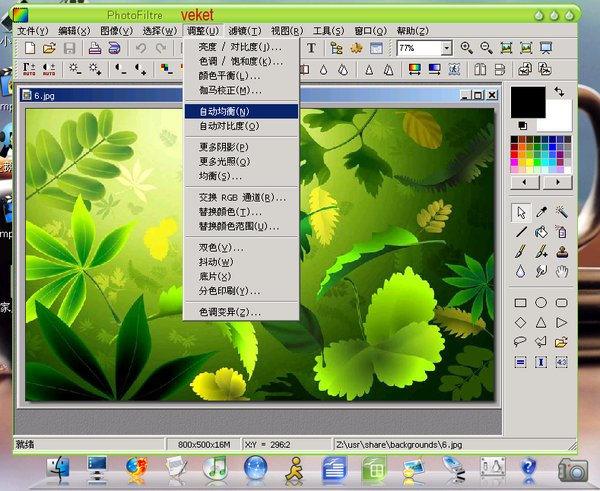Pick the Lasso selection shape
This screenshot has height=491, width=600.
(521, 342)
